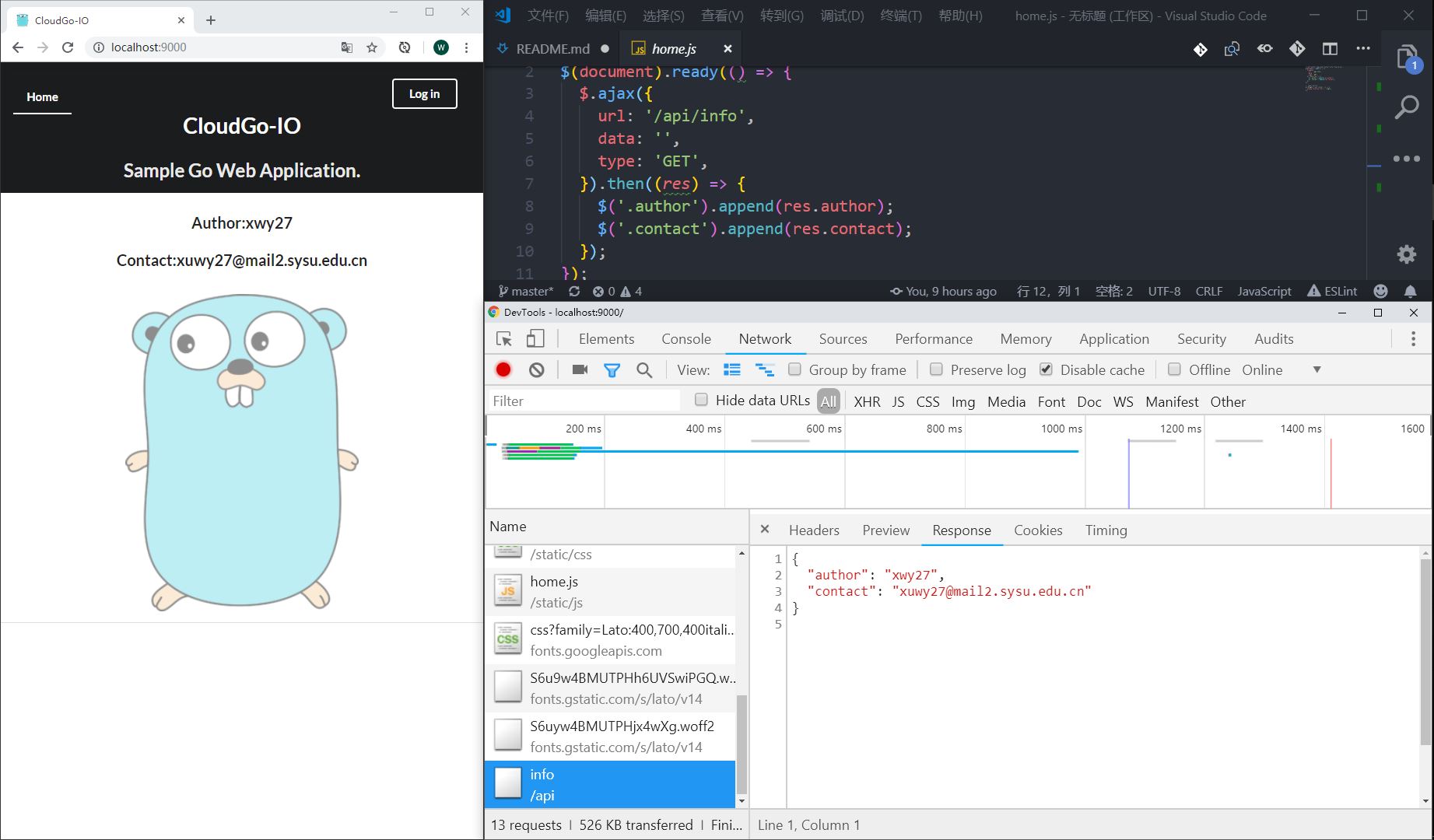Toggle capture screenshots camera icon in DevTools
Image resolution: width=1434 pixels, height=840 pixels.
click(x=580, y=369)
